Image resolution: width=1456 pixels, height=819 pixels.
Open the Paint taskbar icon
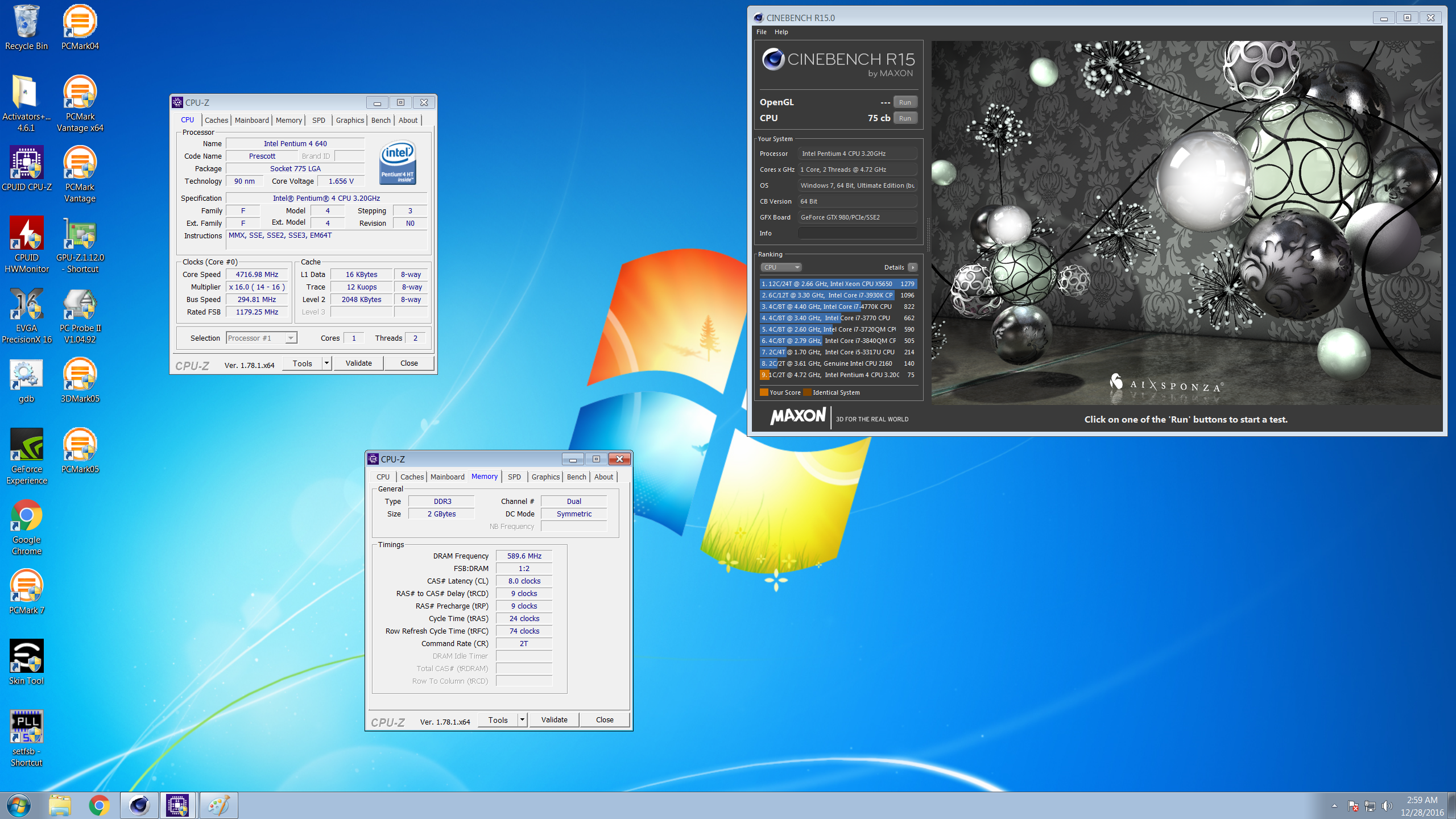pyautogui.click(x=218, y=805)
